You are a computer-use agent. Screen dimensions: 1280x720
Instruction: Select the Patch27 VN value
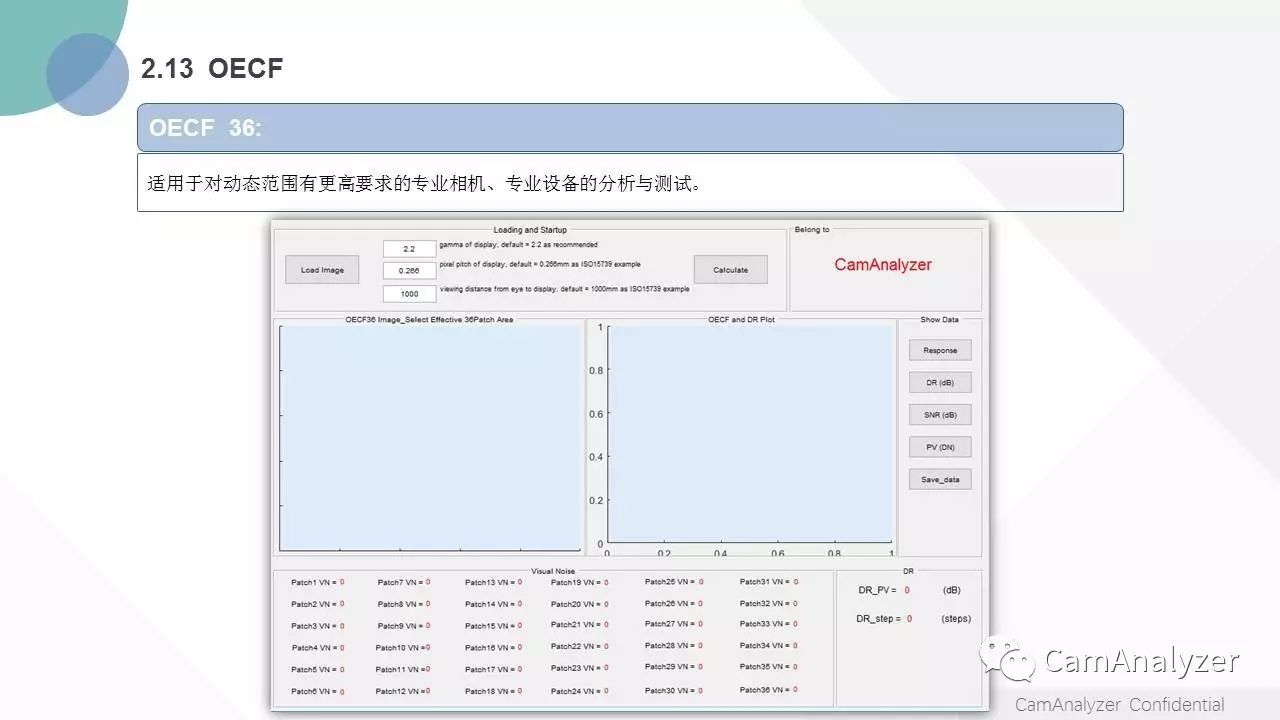pyautogui.click(x=700, y=624)
